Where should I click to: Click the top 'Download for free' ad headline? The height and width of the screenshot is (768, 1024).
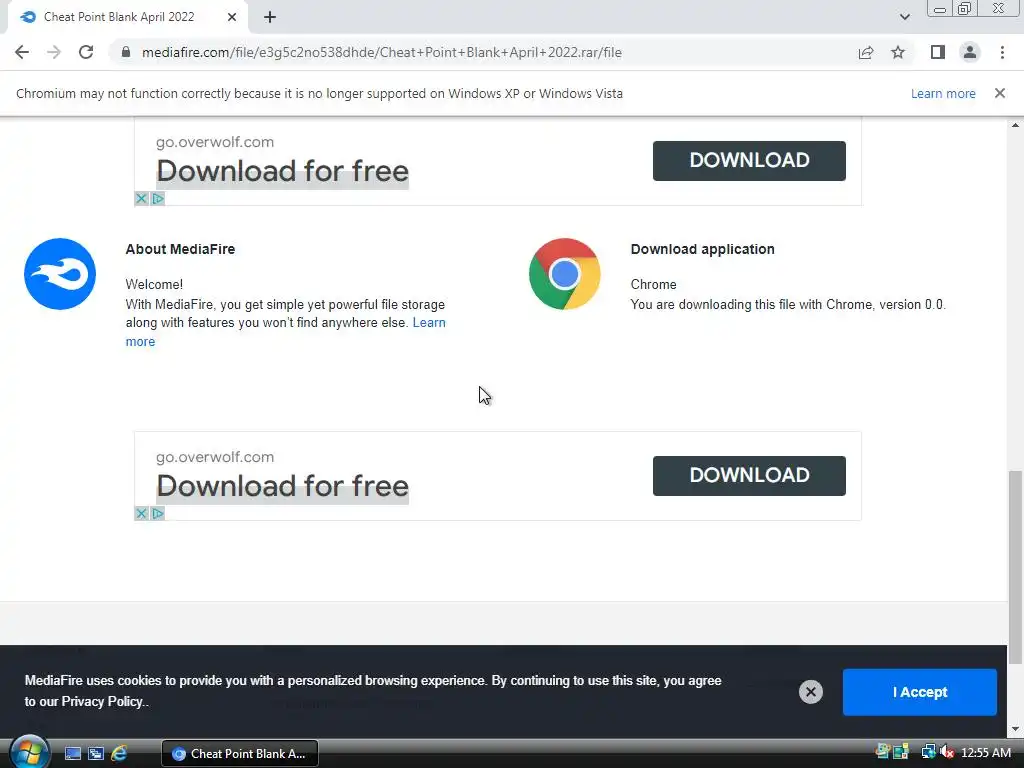point(282,172)
